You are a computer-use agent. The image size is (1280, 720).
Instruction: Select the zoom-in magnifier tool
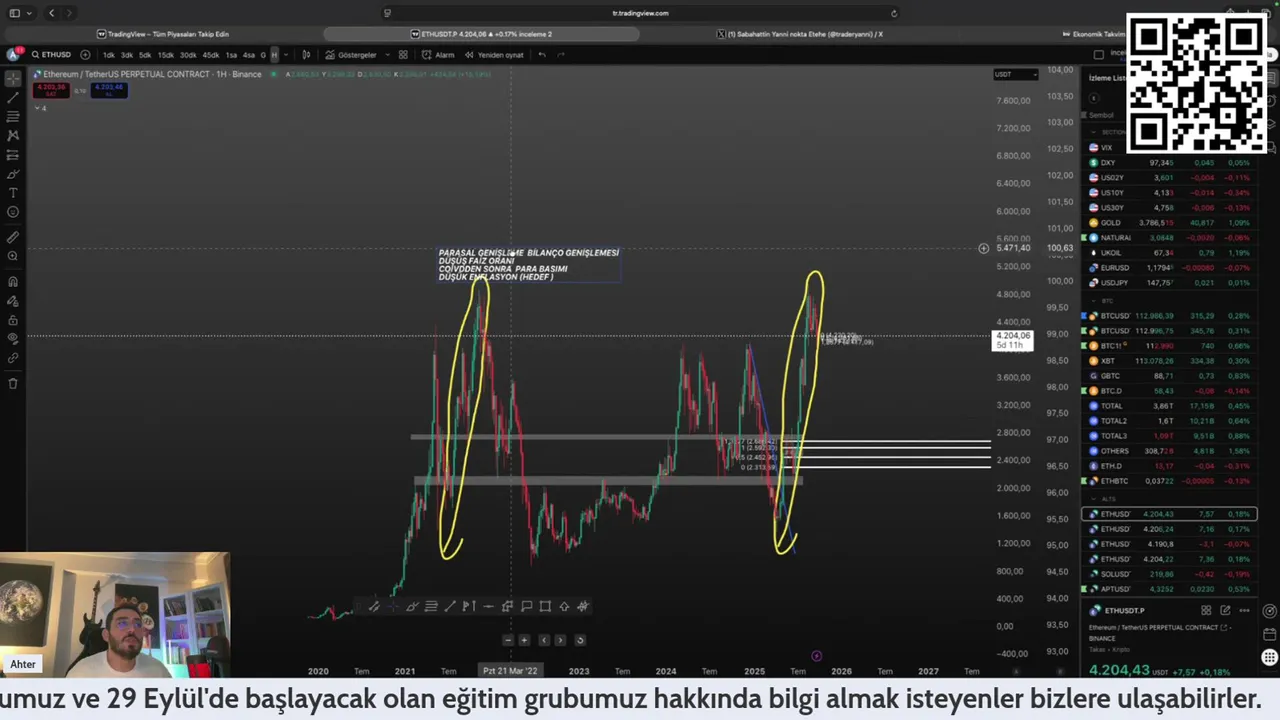point(13,256)
